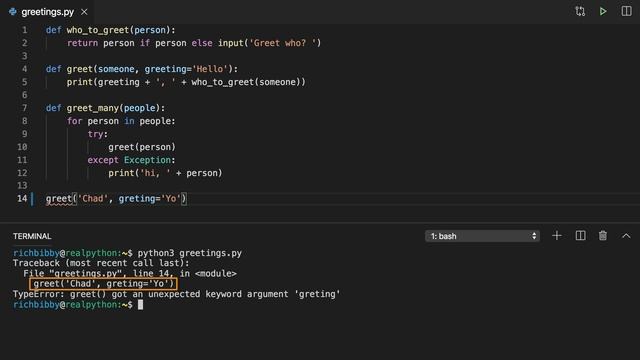Click line number 7 in gutter
The width and height of the screenshot is (640, 360).
click(x=24, y=108)
